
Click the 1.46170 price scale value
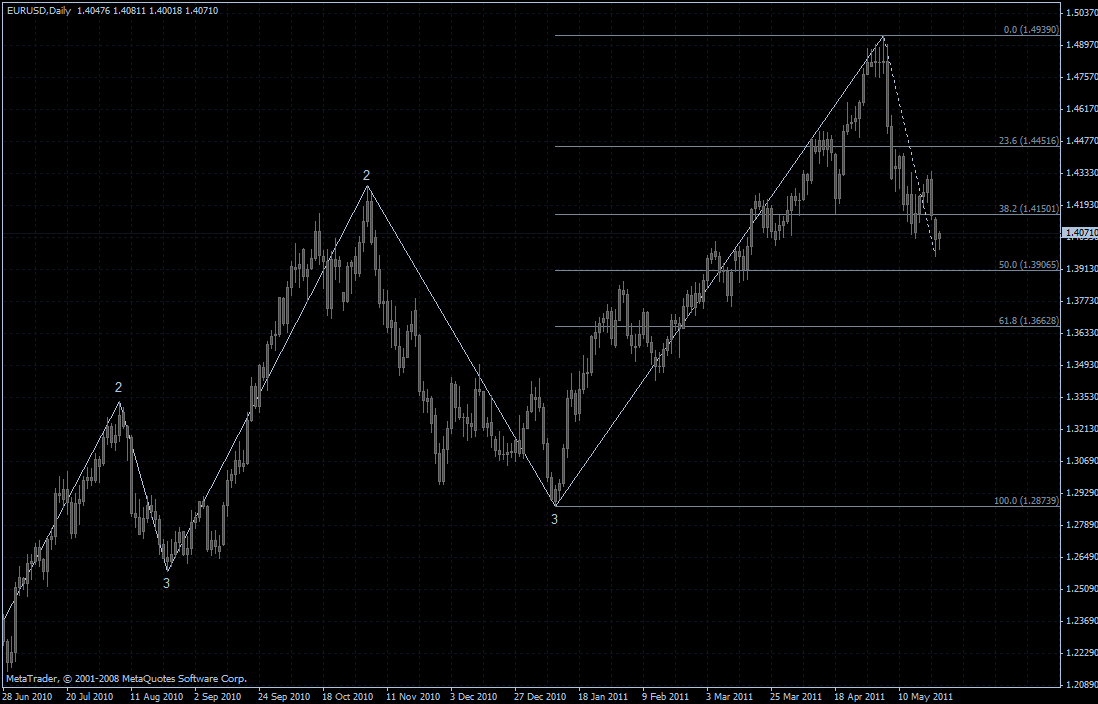tap(1082, 109)
